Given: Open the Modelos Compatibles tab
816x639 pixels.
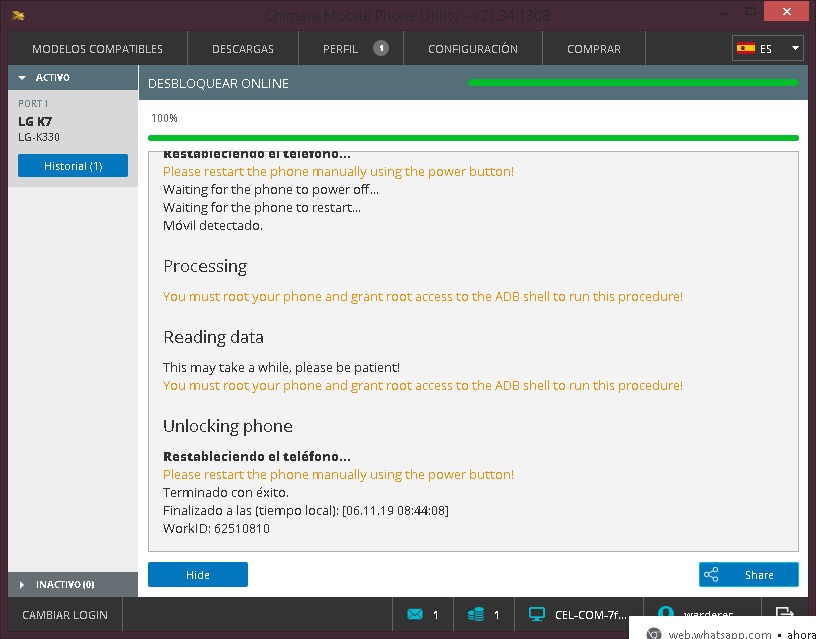Looking at the screenshot, I should pos(97,49).
